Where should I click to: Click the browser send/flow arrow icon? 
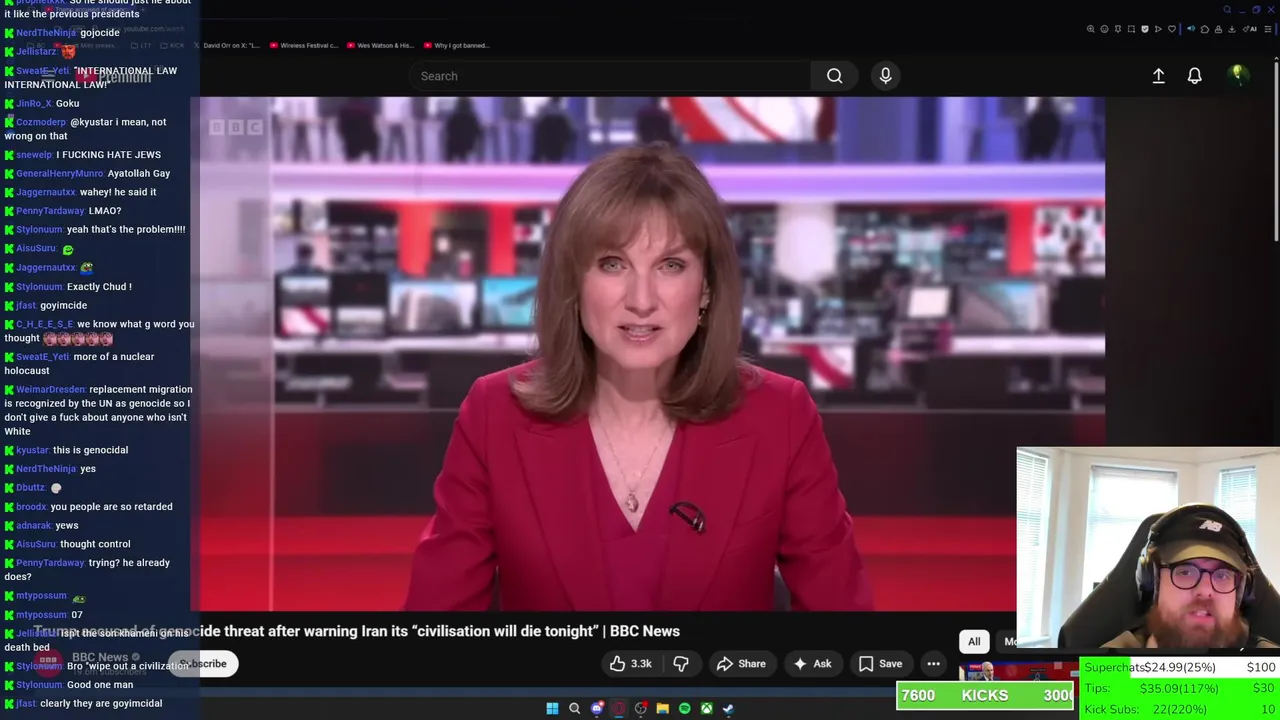click(1158, 29)
